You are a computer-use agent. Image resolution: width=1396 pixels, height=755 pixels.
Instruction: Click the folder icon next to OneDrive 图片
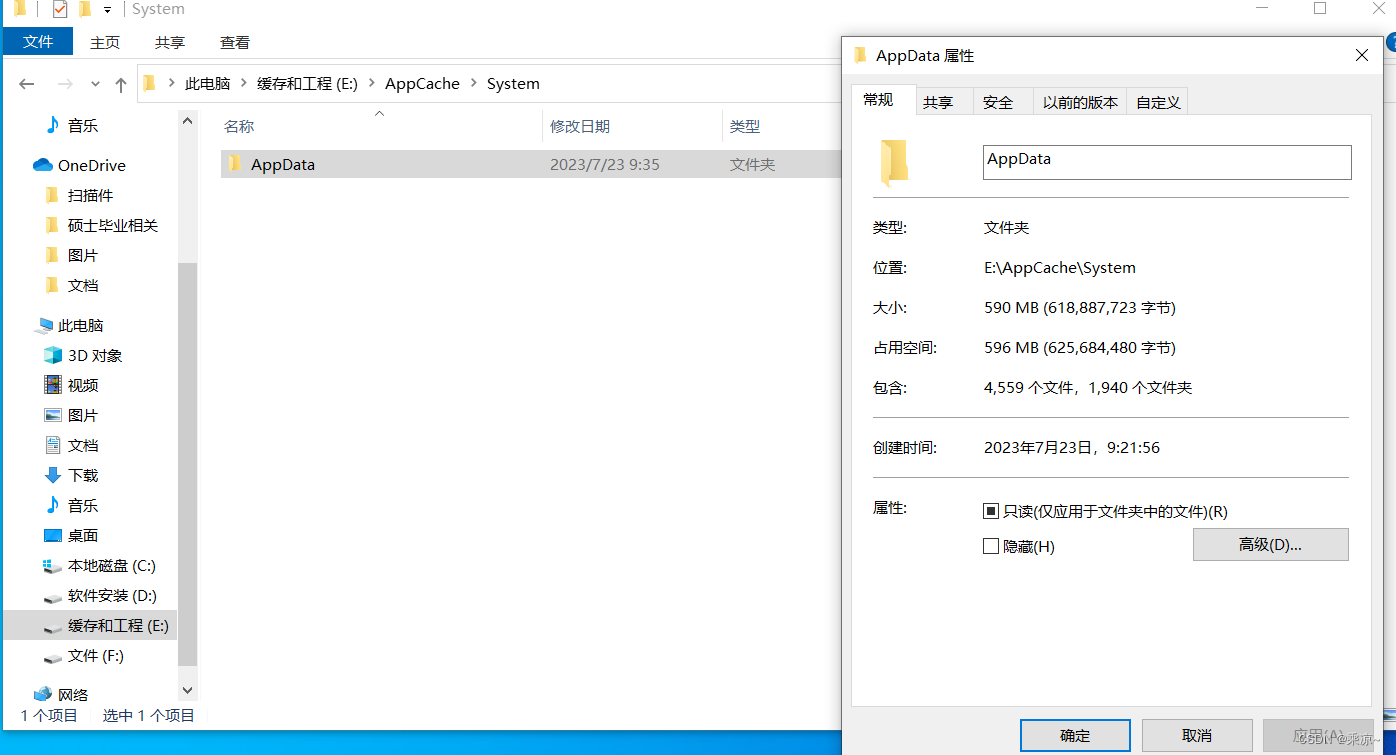click(52, 255)
